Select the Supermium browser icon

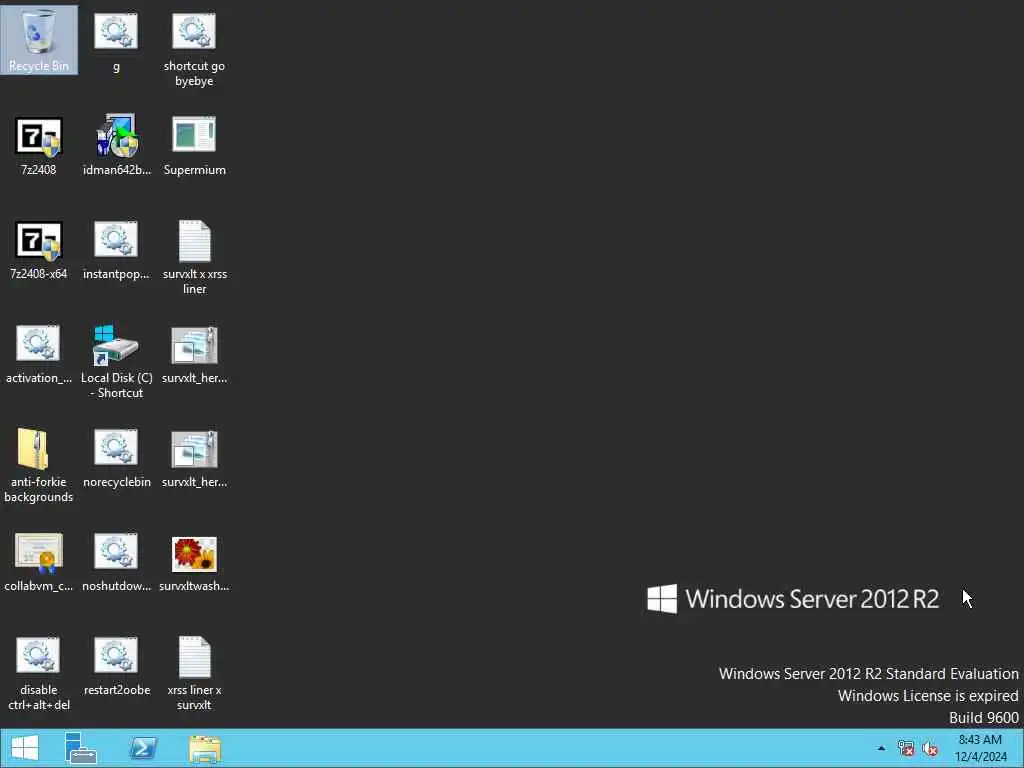click(194, 145)
